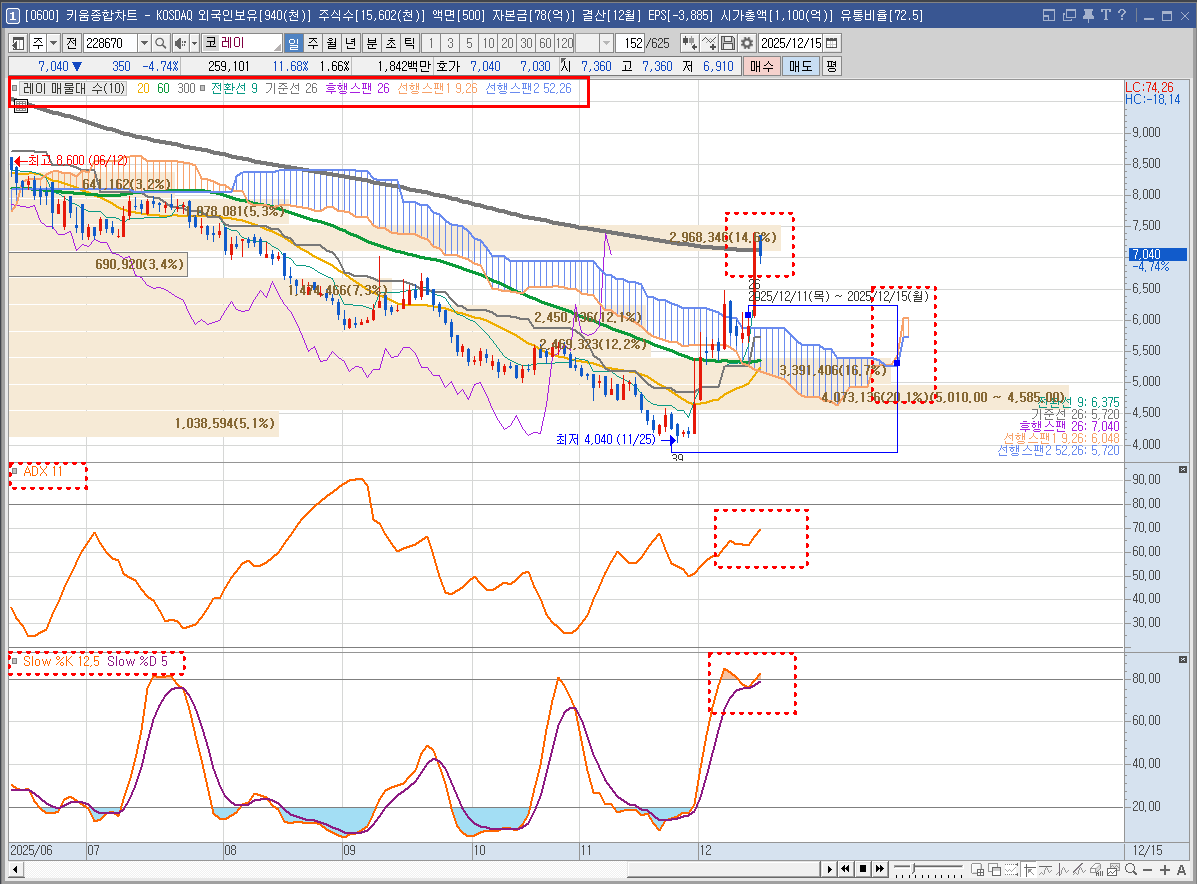Click the T font icon in title bar
The image size is (1197, 884).
click(x=1105, y=15)
